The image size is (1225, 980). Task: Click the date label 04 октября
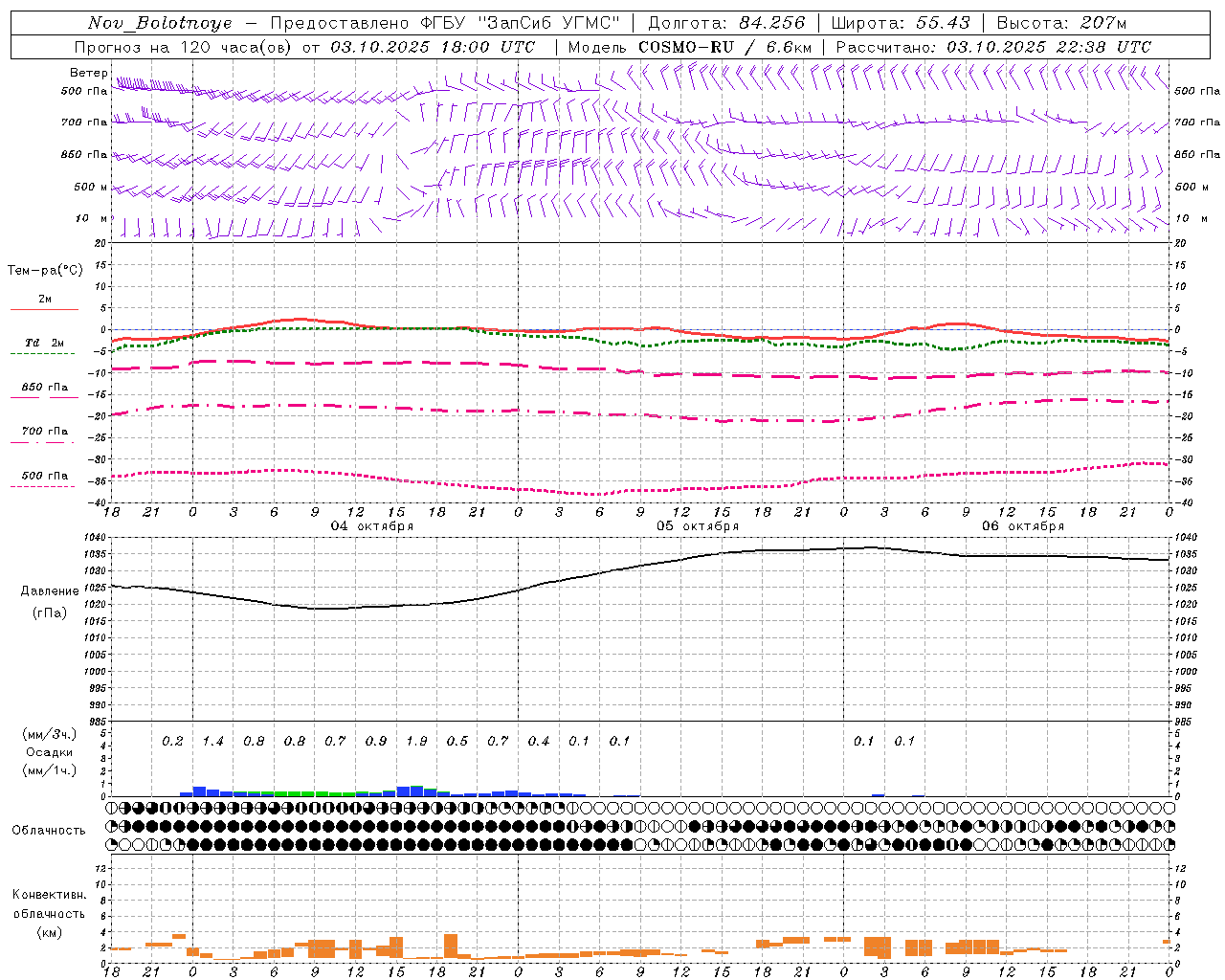pyautogui.click(x=372, y=526)
